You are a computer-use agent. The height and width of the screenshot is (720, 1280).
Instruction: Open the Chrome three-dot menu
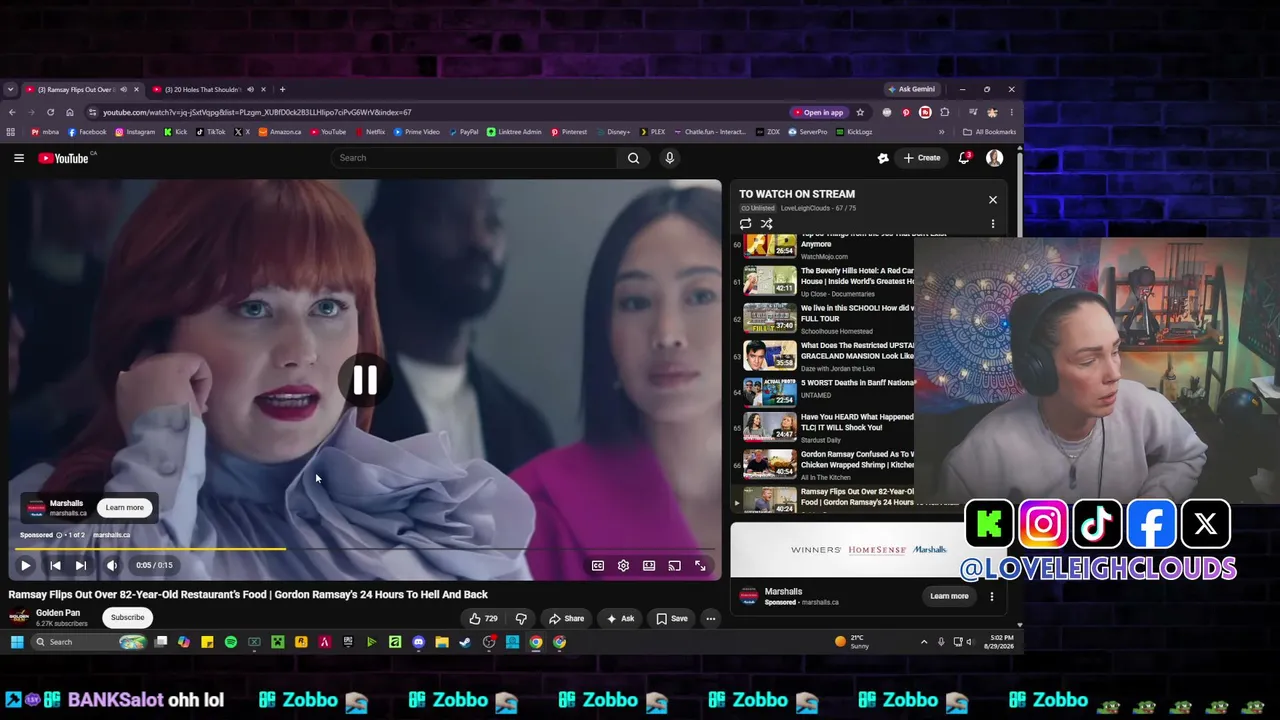pyautogui.click(x=1011, y=112)
